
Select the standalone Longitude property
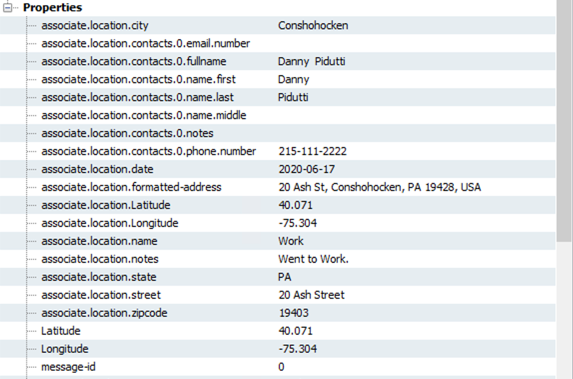(65, 349)
